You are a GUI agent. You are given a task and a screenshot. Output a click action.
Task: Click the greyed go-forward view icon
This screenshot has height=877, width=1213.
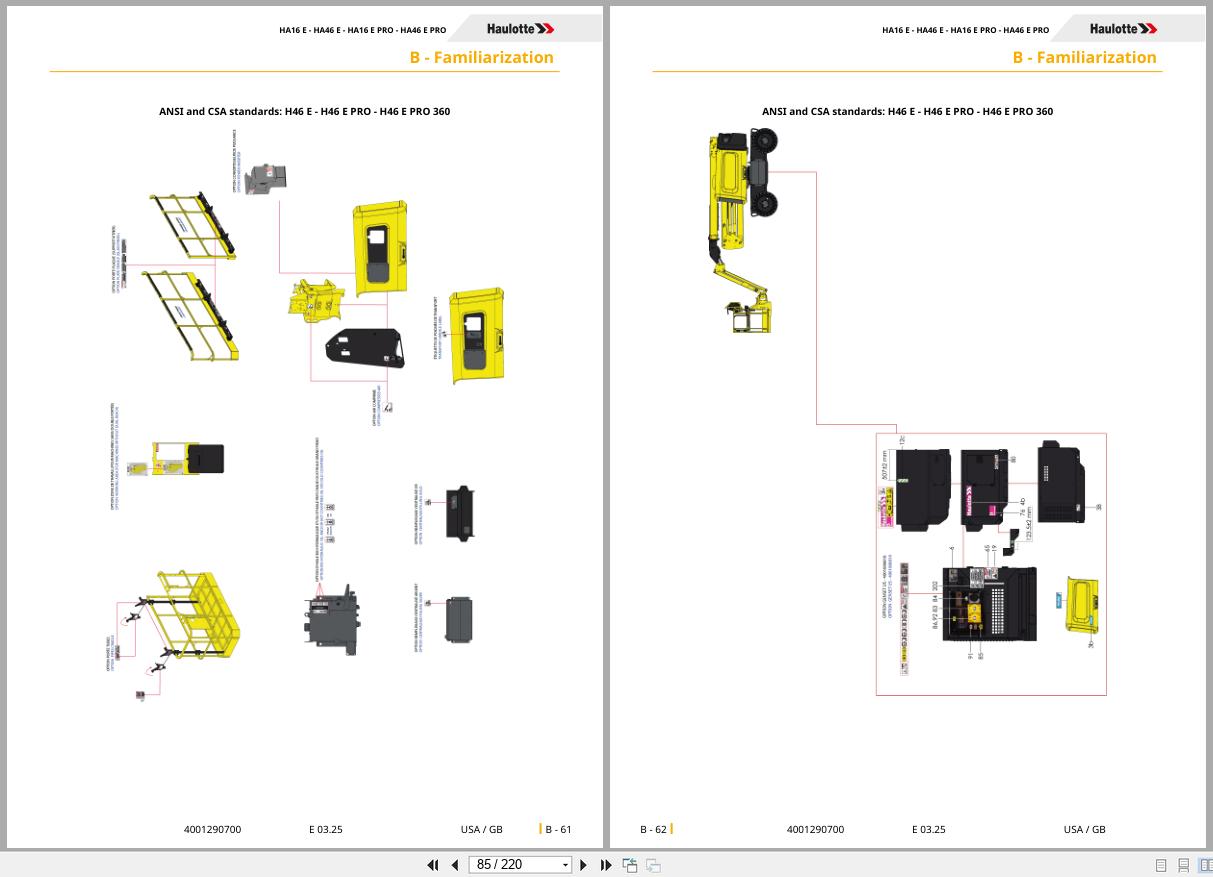click(653, 865)
